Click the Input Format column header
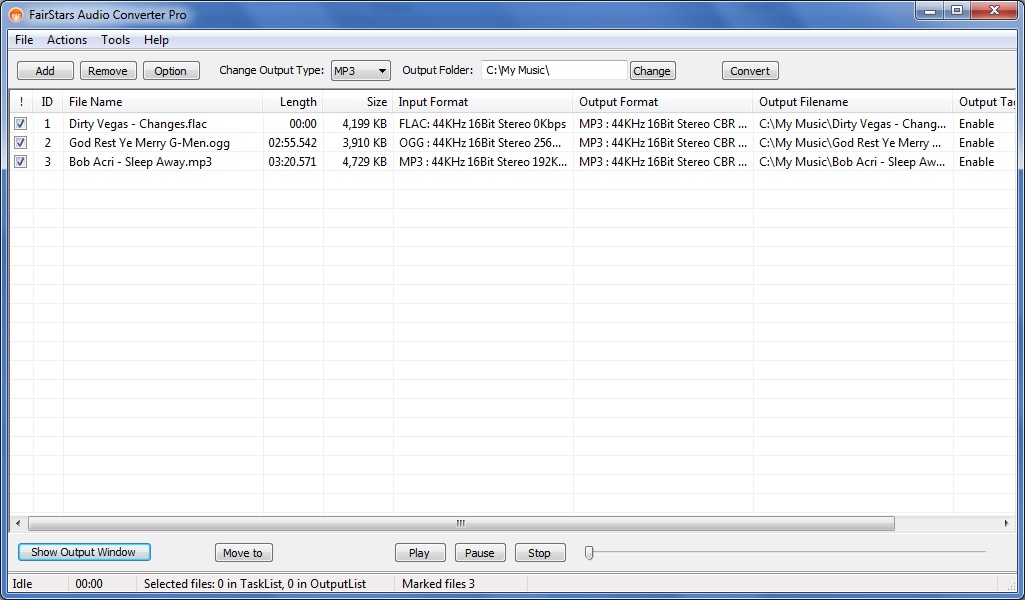 [483, 102]
